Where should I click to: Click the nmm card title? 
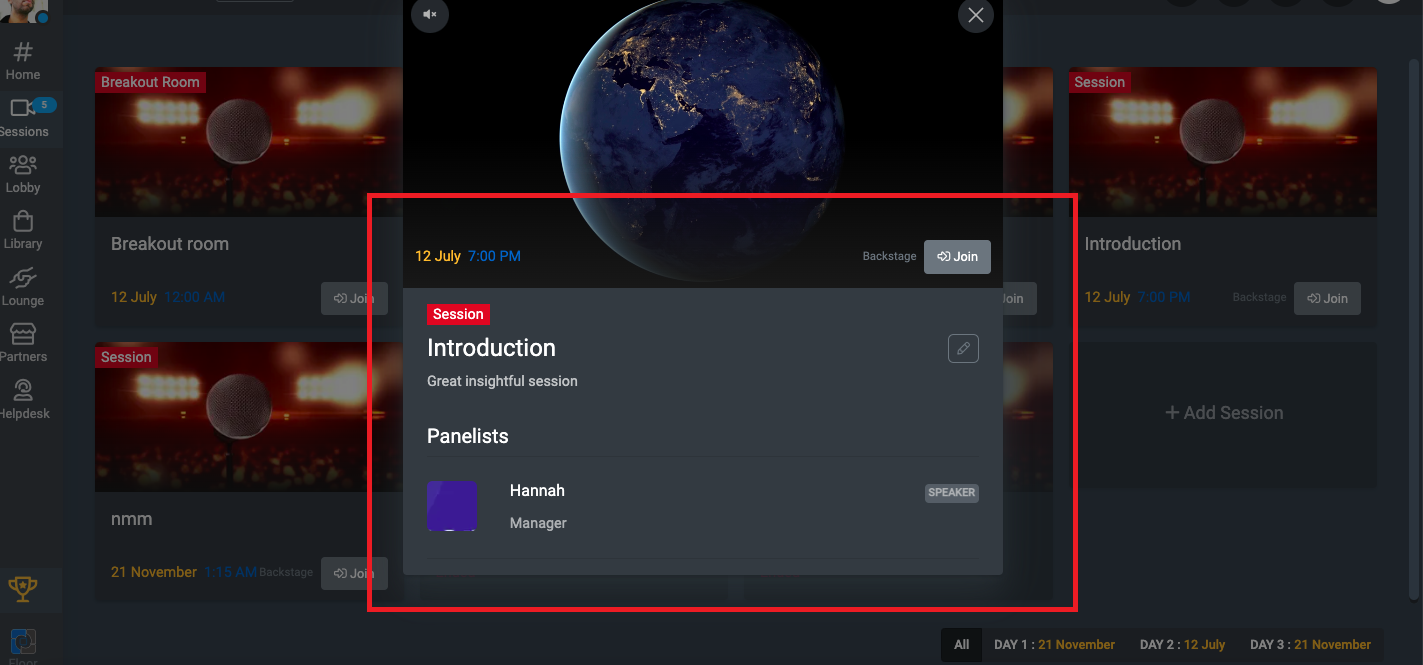point(132,519)
